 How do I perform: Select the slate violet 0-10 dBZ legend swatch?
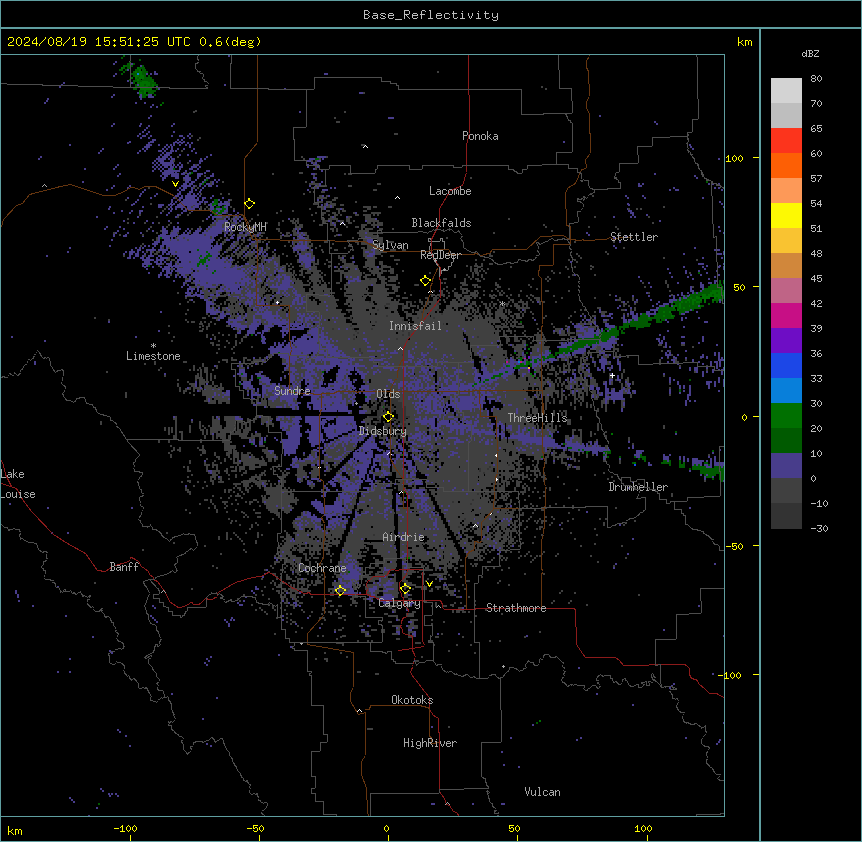point(786,466)
